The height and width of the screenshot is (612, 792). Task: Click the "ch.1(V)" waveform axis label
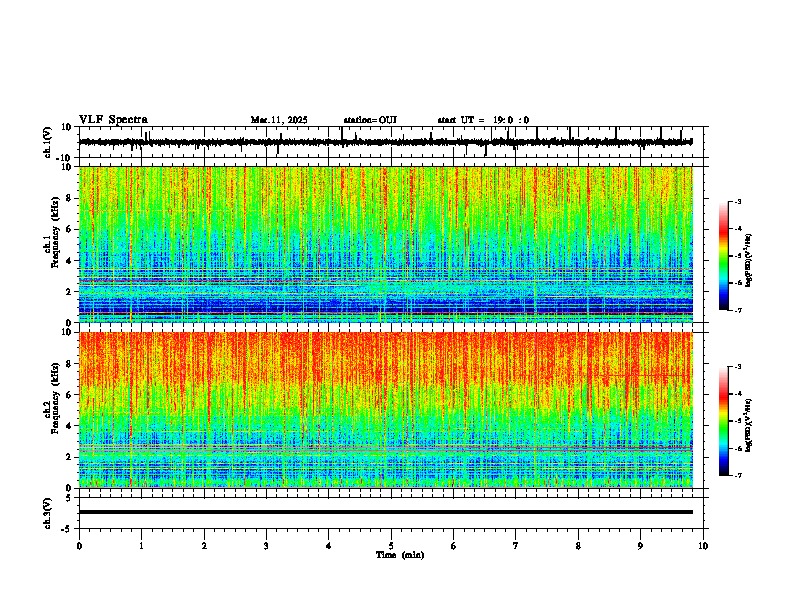[x=48, y=142]
